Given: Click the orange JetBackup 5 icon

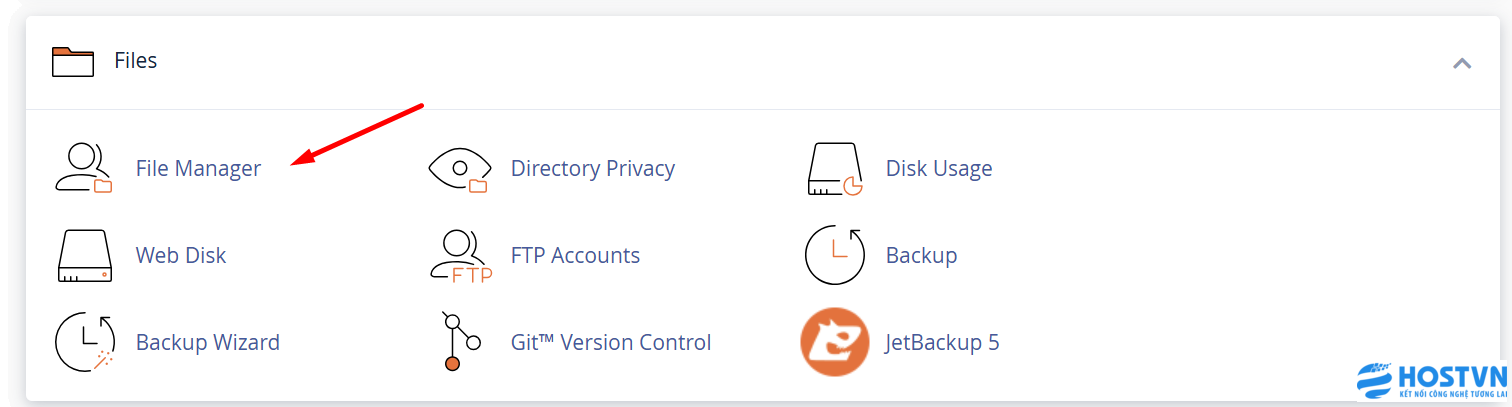Looking at the screenshot, I should [834, 342].
